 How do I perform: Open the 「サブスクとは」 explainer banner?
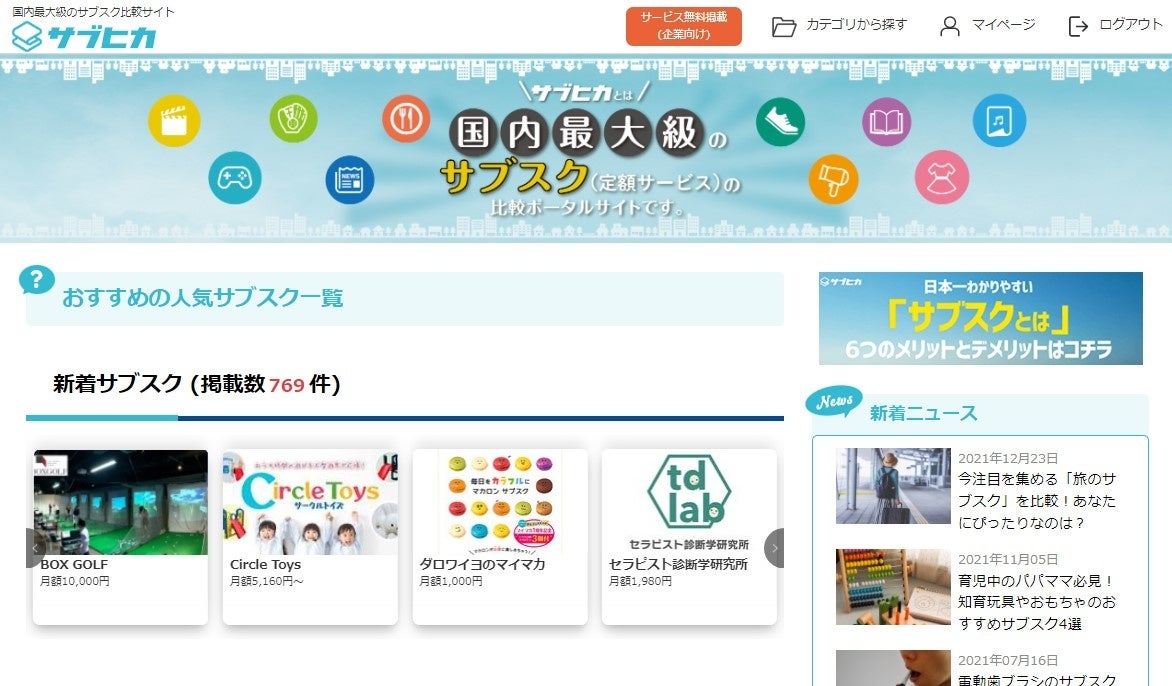(x=980, y=318)
